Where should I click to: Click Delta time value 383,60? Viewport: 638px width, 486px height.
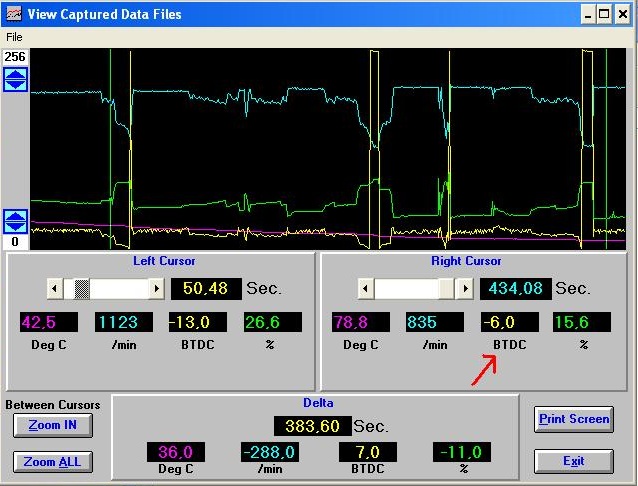click(x=312, y=426)
